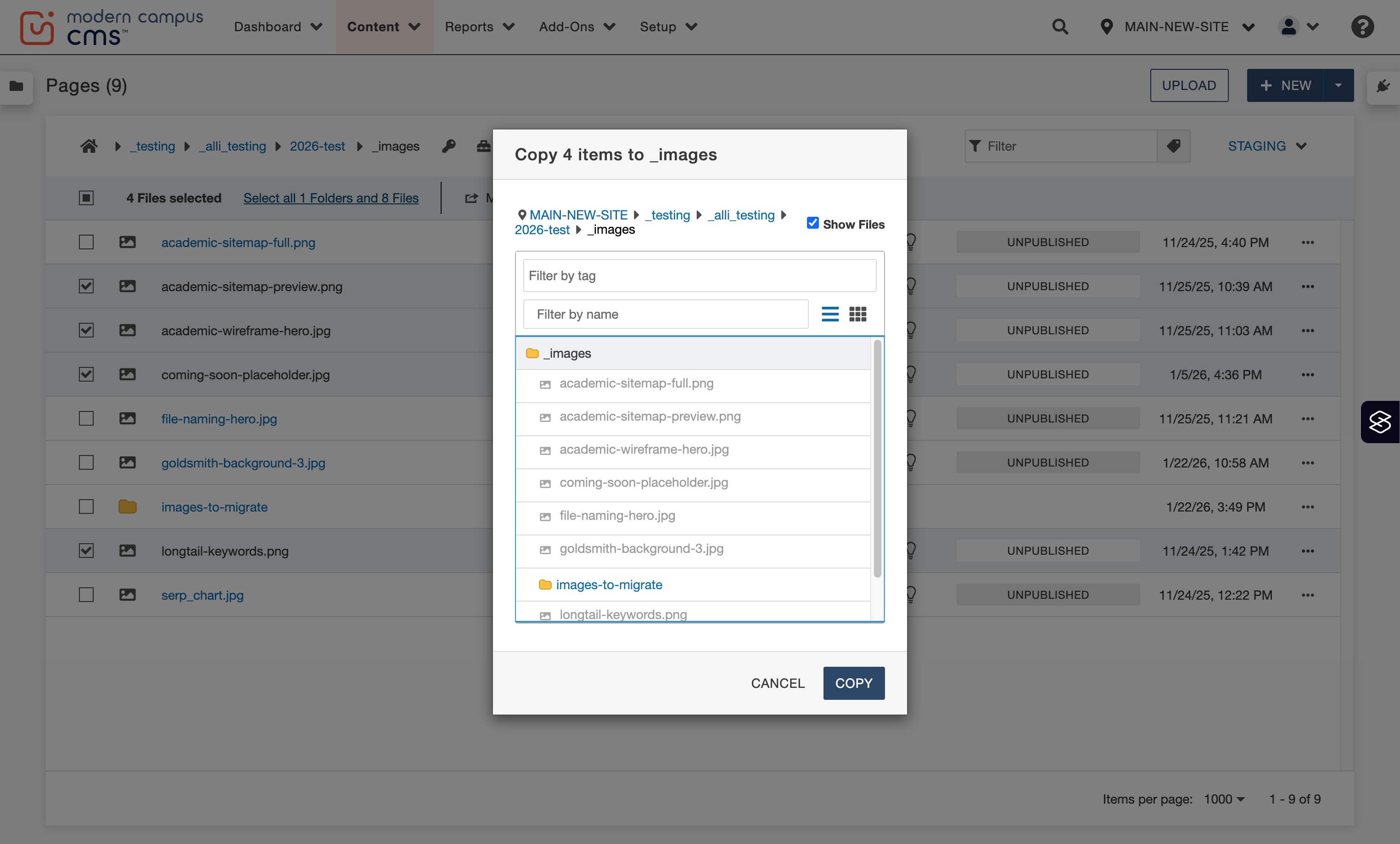Open the Add-Ons menu

[x=577, y=27]
